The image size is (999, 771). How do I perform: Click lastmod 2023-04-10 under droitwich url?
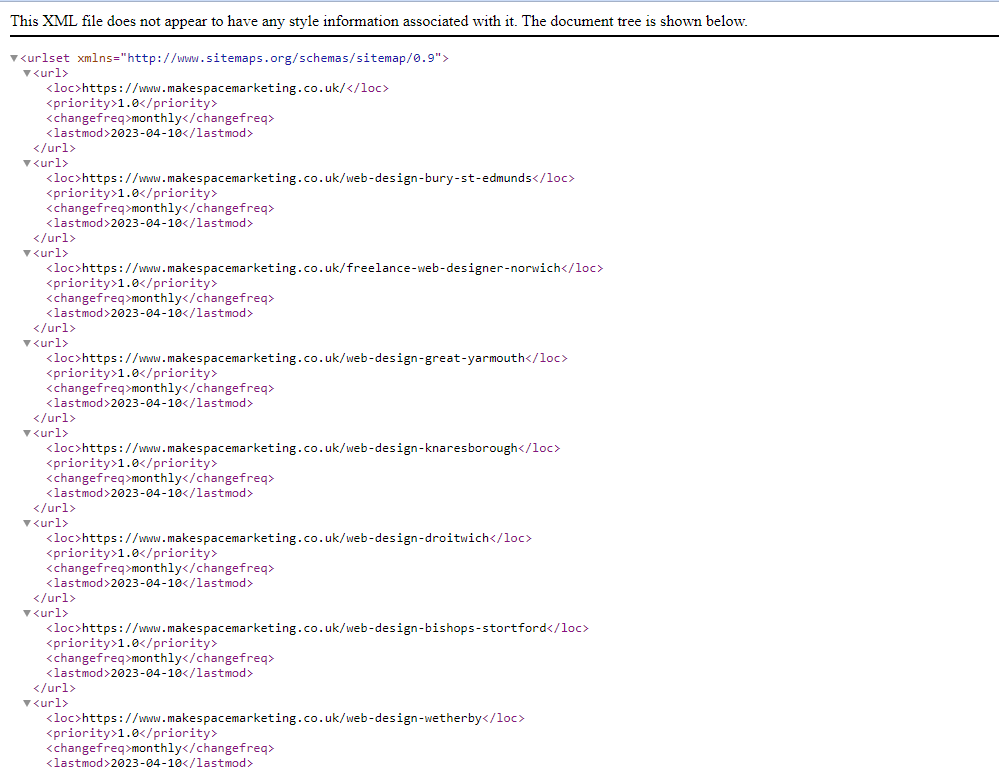coord(150,583)
